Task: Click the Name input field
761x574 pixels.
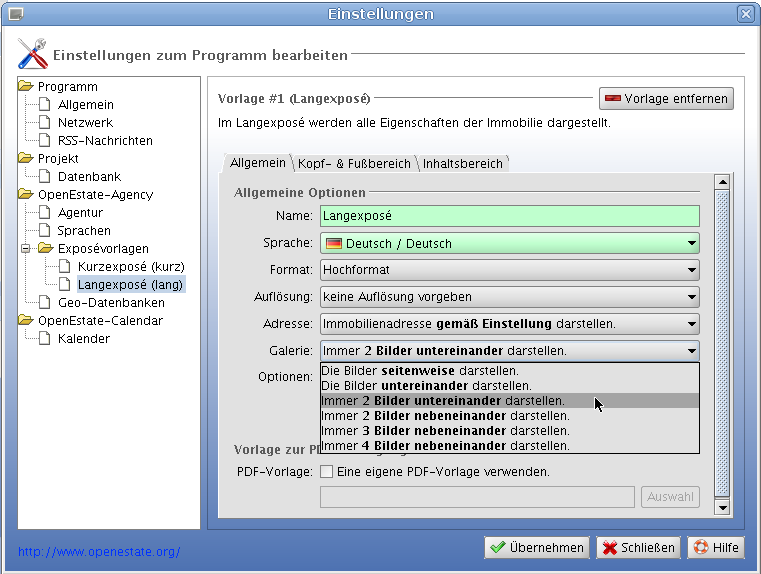Action: (509, 216)
